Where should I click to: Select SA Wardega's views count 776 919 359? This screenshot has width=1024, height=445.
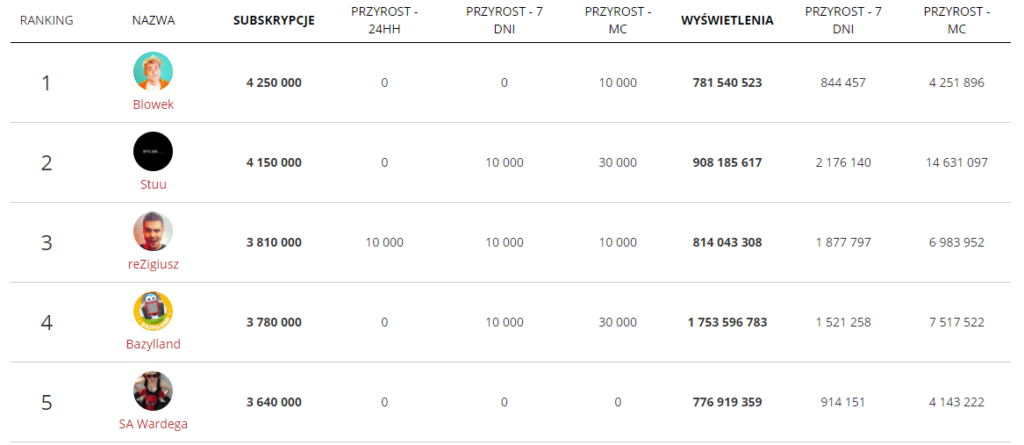(727, 402)
